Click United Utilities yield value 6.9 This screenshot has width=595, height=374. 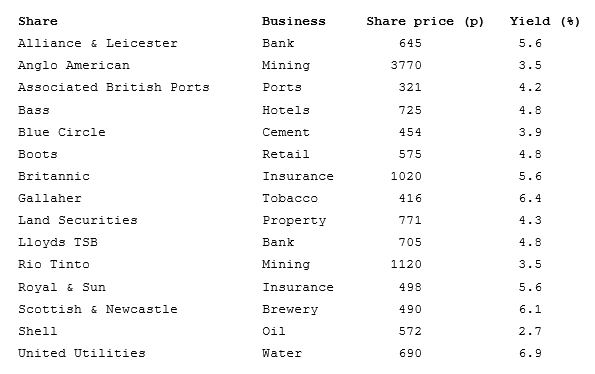coord(530,353)
